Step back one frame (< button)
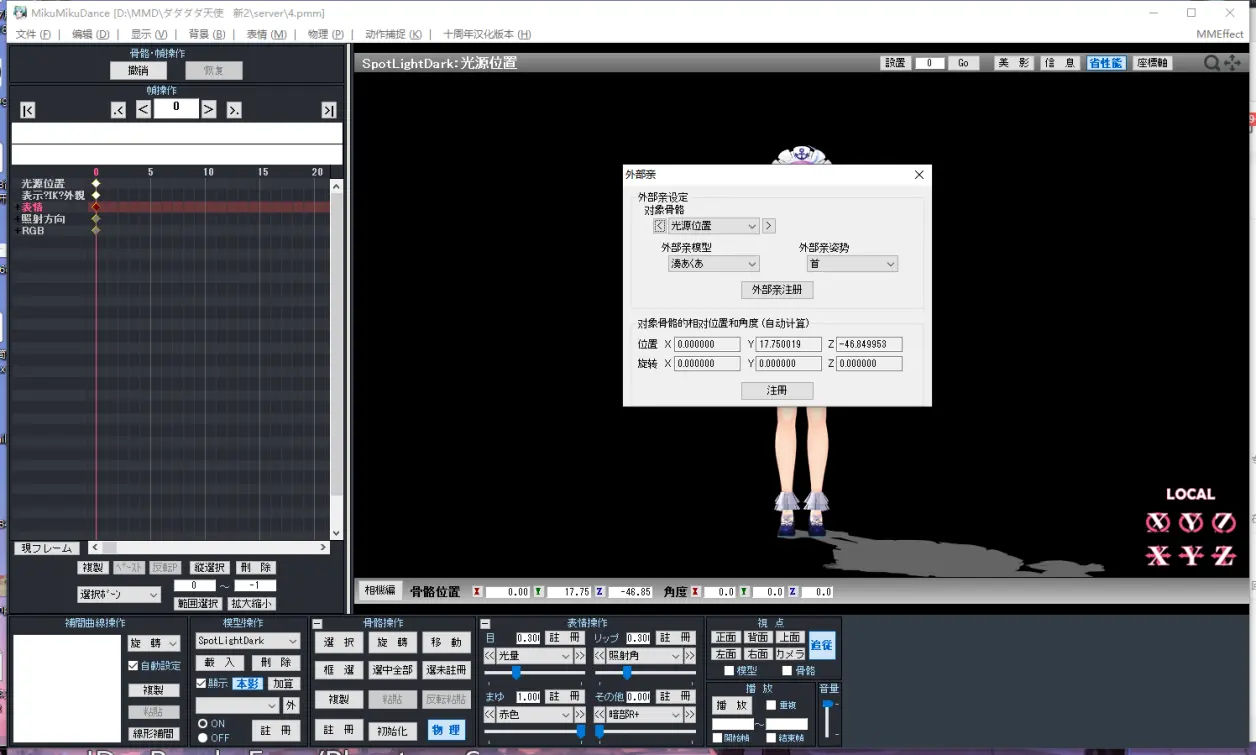Viewport: 1256px width, 755px height. [x=143, y=109]
